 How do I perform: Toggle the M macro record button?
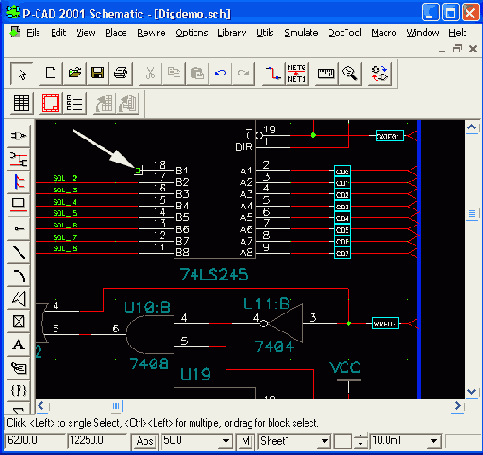coord(246,441)
